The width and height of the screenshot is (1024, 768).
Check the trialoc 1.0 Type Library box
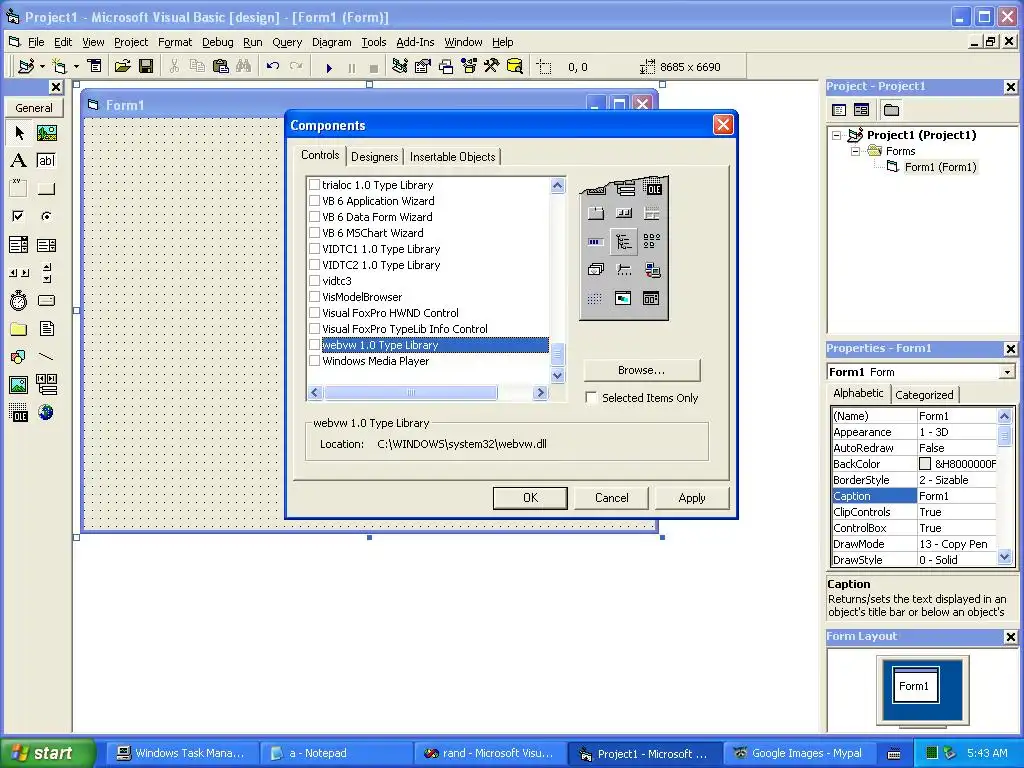tap(315, 185)
